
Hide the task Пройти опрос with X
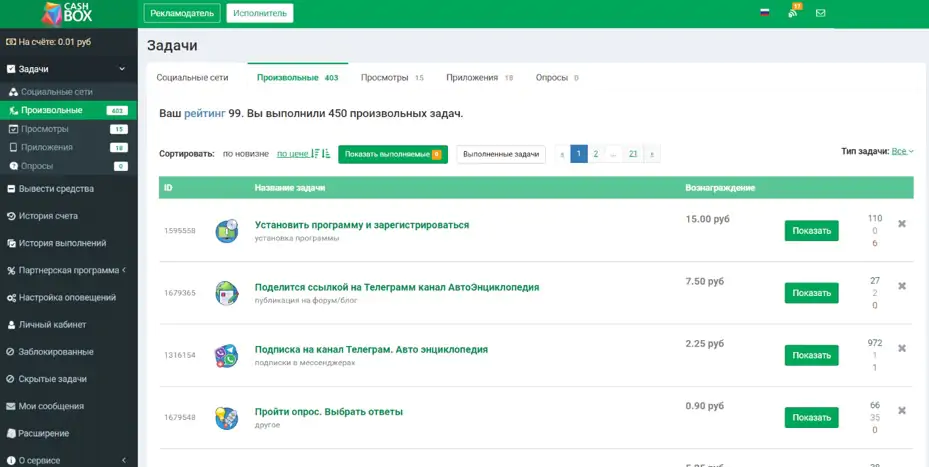(902, 410)
